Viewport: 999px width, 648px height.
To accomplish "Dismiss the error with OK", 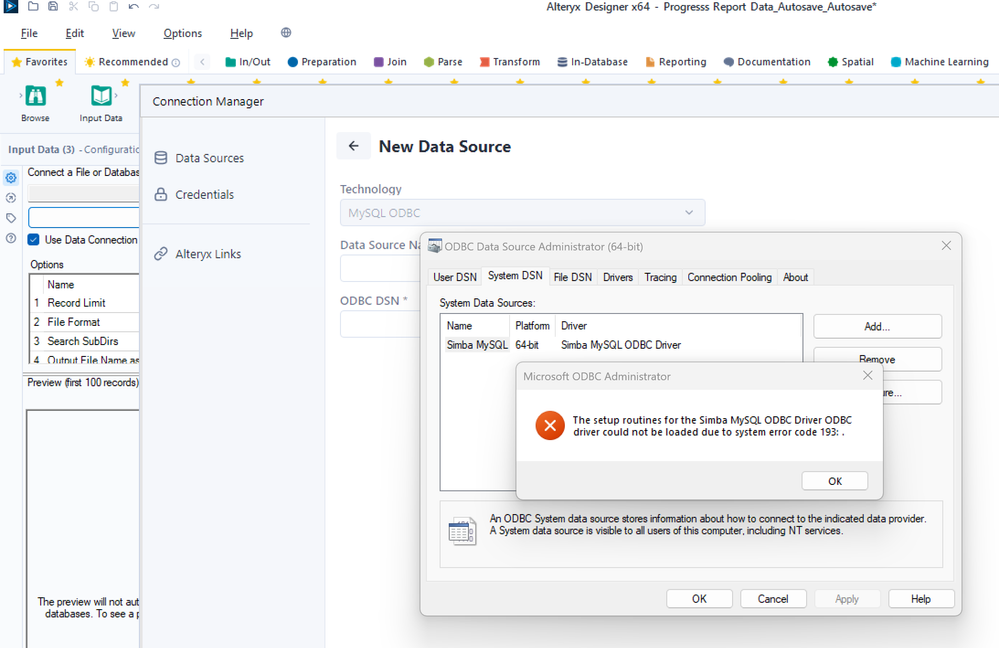I will (x=834, y=480).
